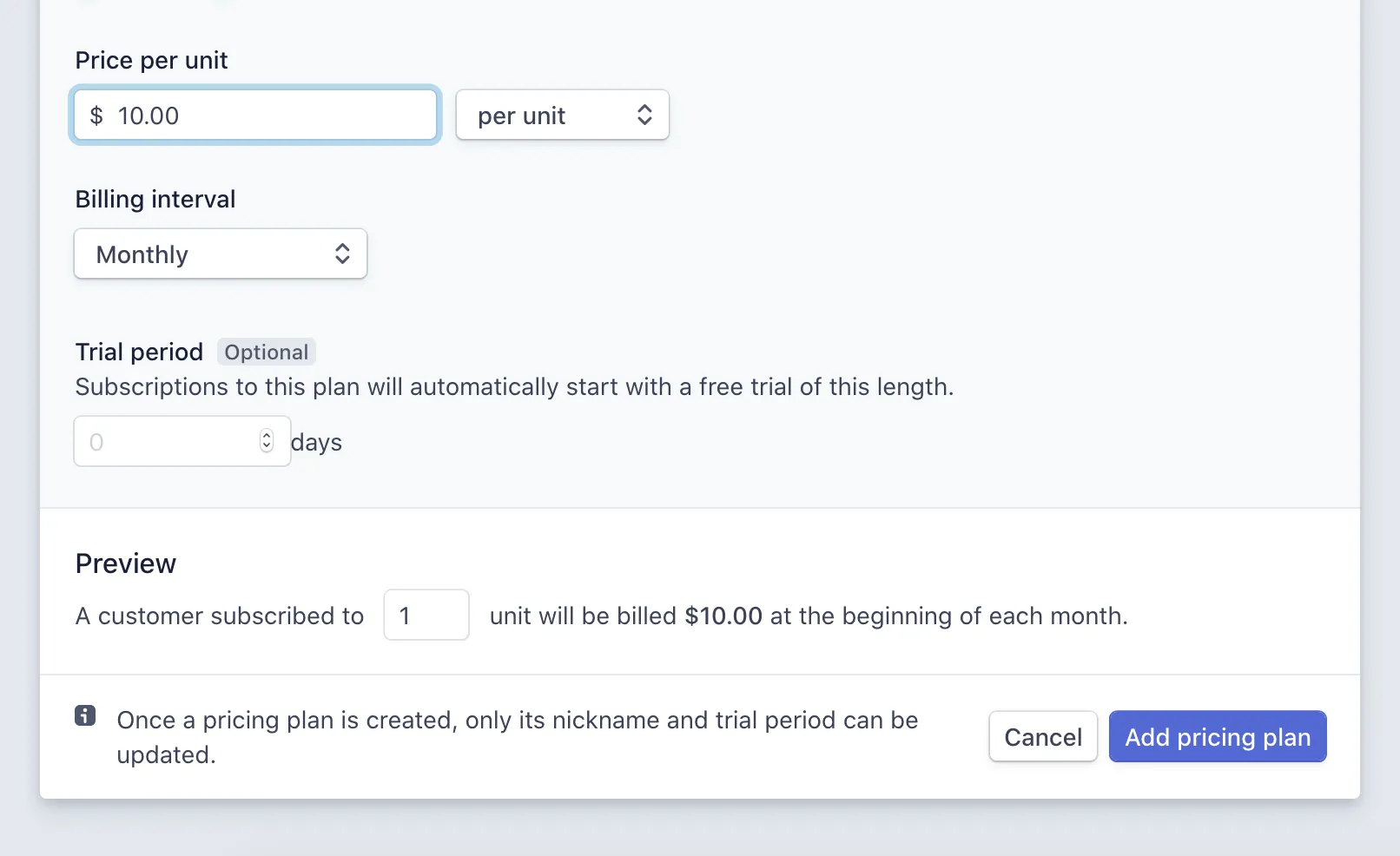Click the info icon beside pricing plan note
This screenshot has width=1400, height=856.
[x=85, y=715]
